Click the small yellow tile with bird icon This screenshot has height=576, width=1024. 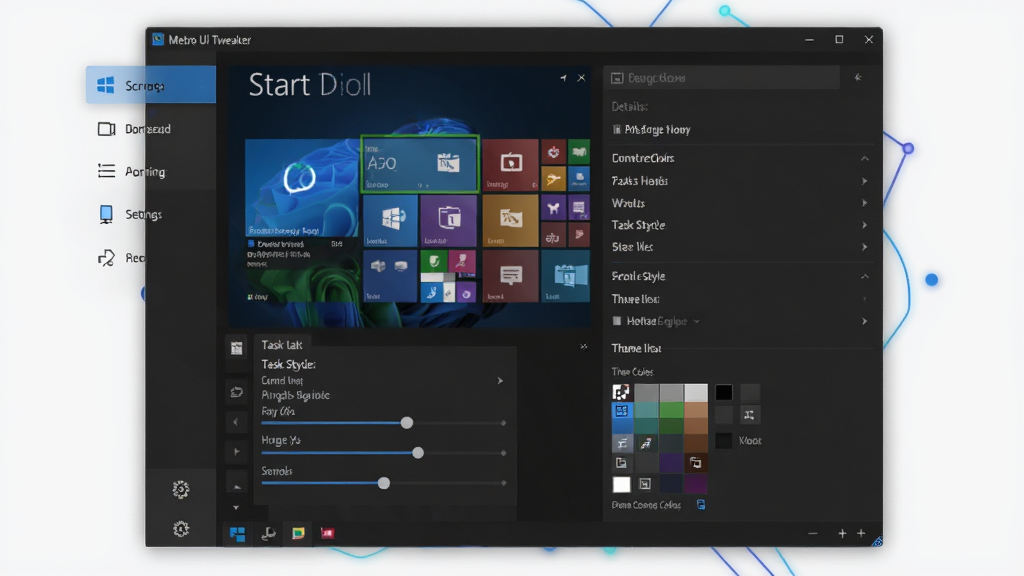pyautogui.click(x=553, y=178)
